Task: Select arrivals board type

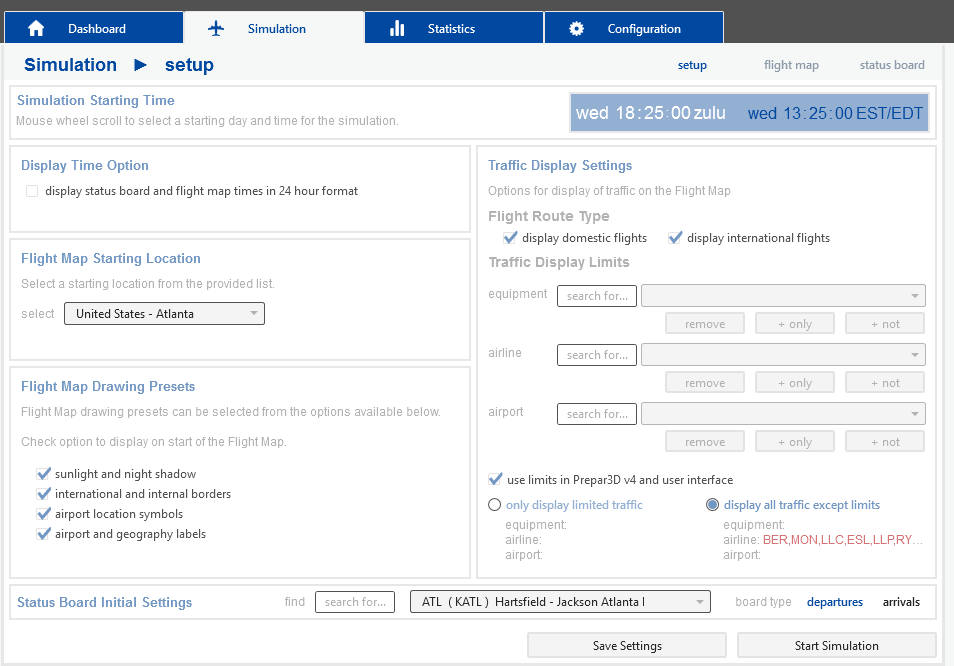Action: (901, 602)
